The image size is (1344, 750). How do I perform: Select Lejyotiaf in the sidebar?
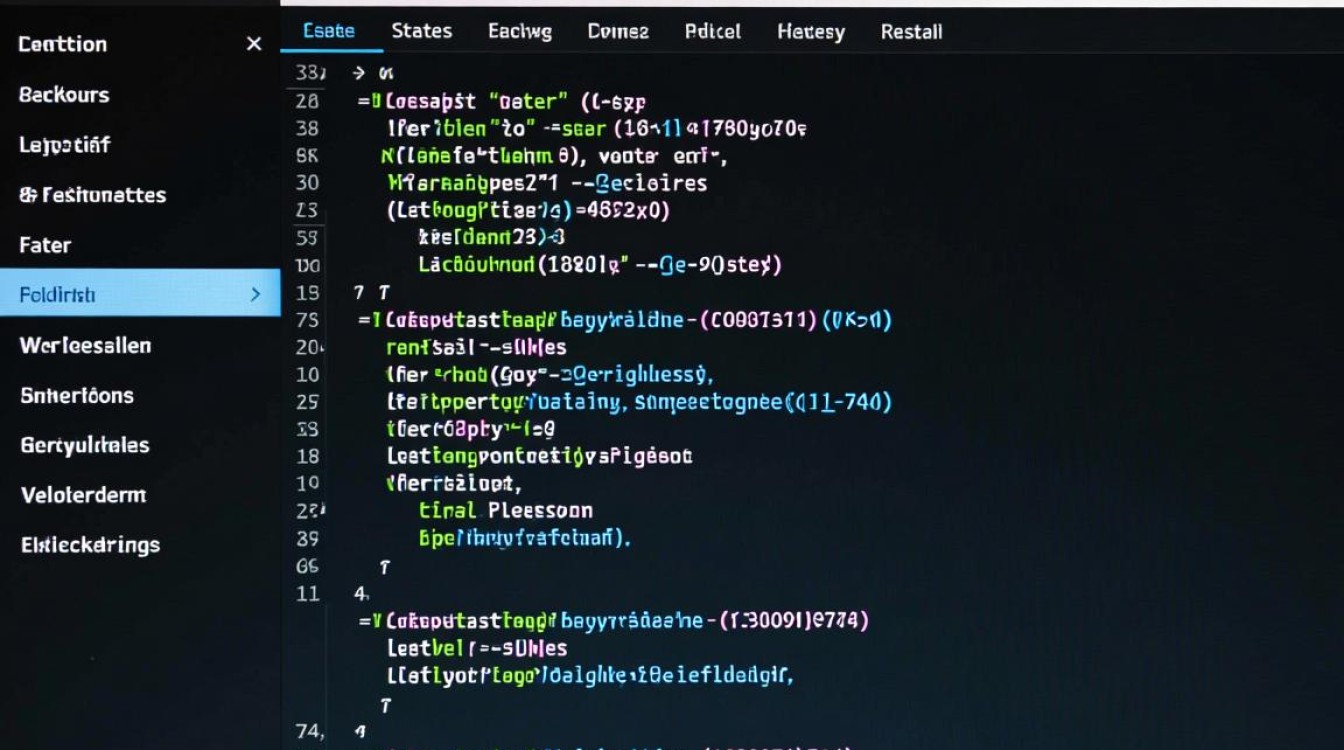pyautogui.click(x=64, y=145)
